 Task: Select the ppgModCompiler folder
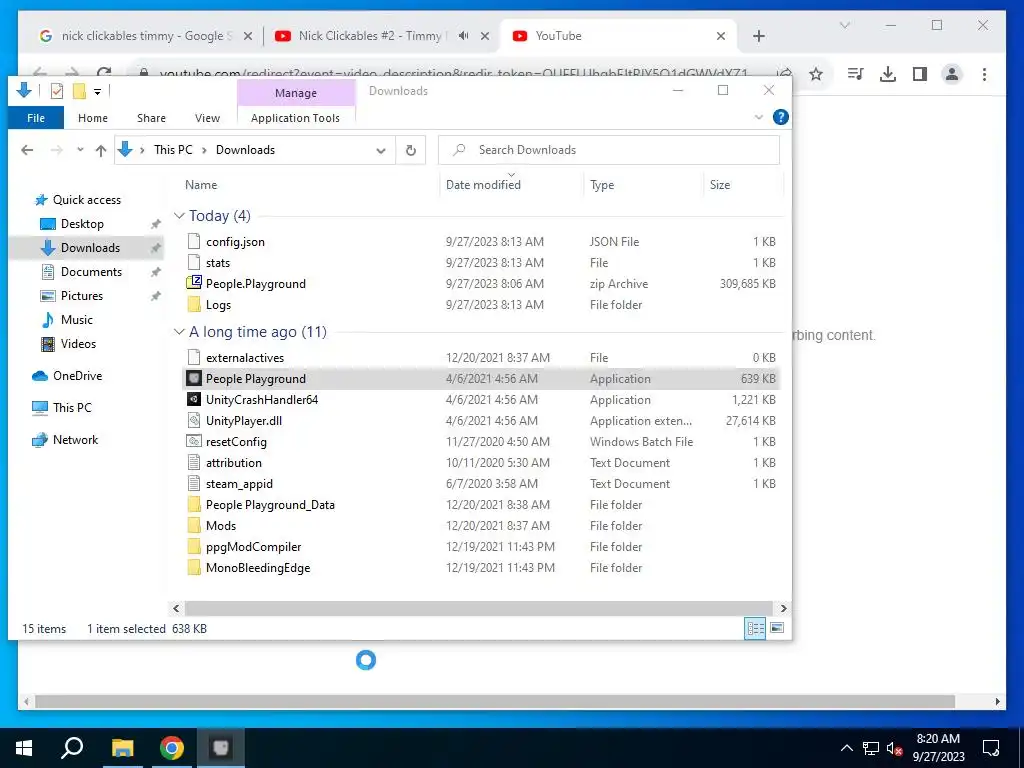coord(253,547)
